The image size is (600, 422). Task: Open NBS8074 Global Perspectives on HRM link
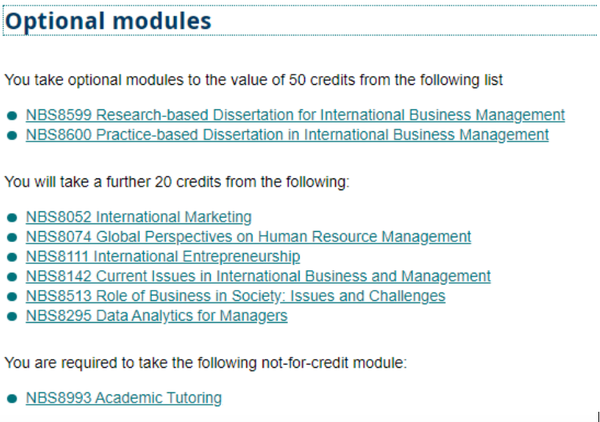click(248, 237)
